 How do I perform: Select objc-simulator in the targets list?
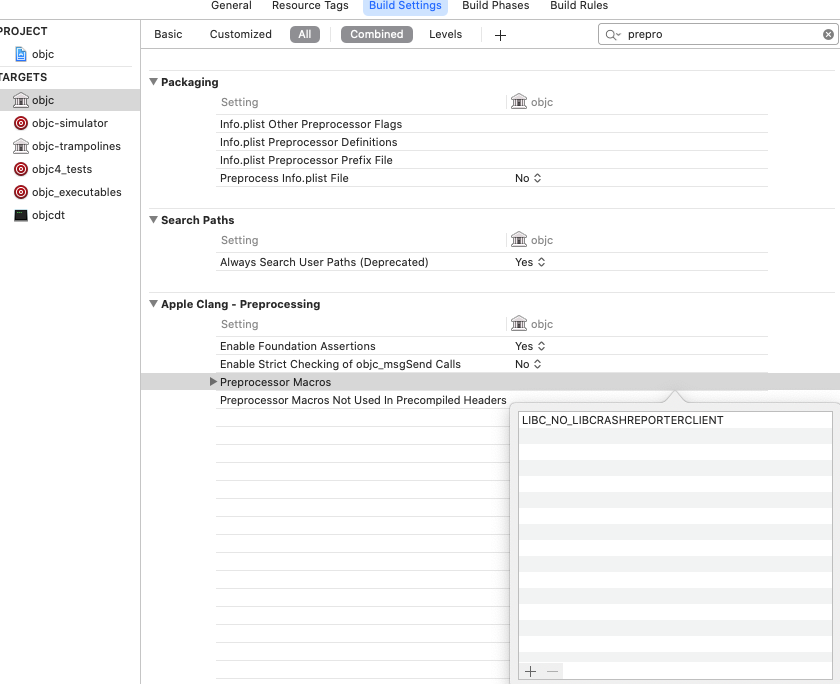[70, 123]
